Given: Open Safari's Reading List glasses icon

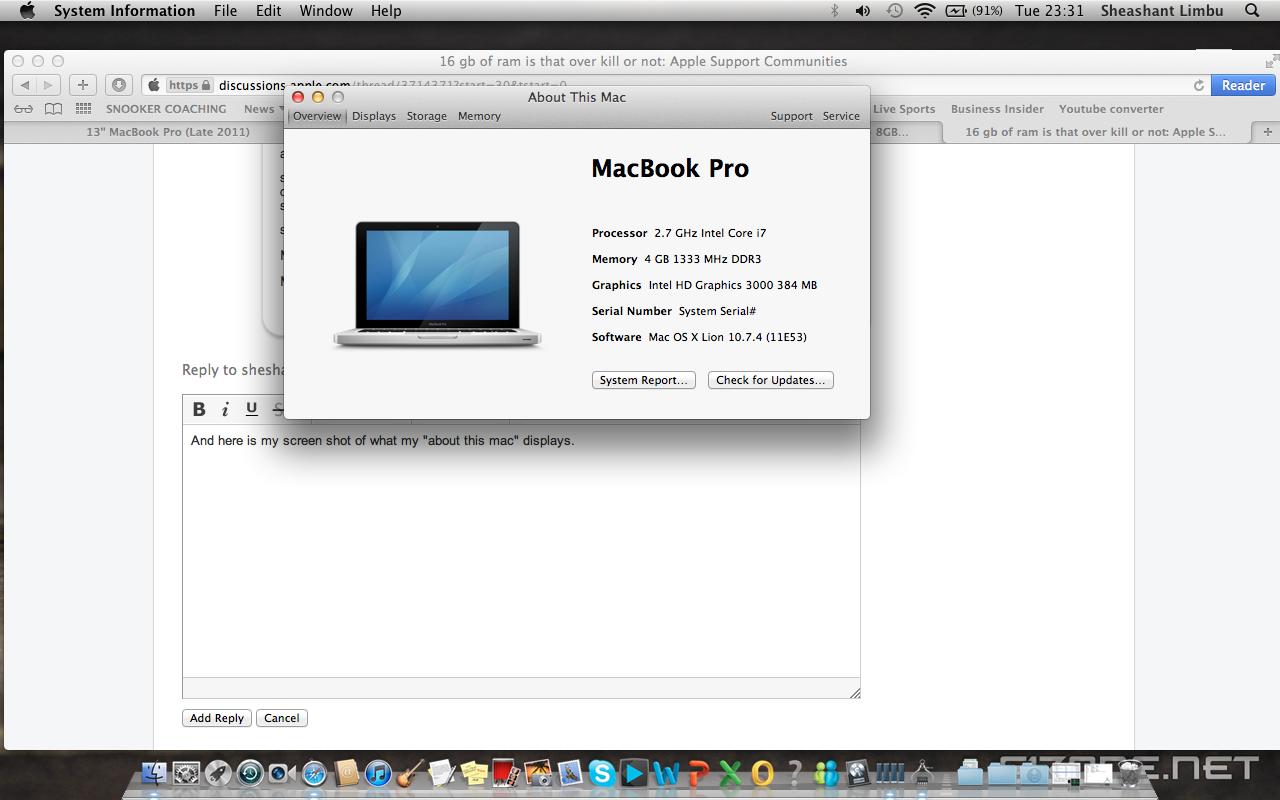Looking at the screenshot, I should coord(24,109).
